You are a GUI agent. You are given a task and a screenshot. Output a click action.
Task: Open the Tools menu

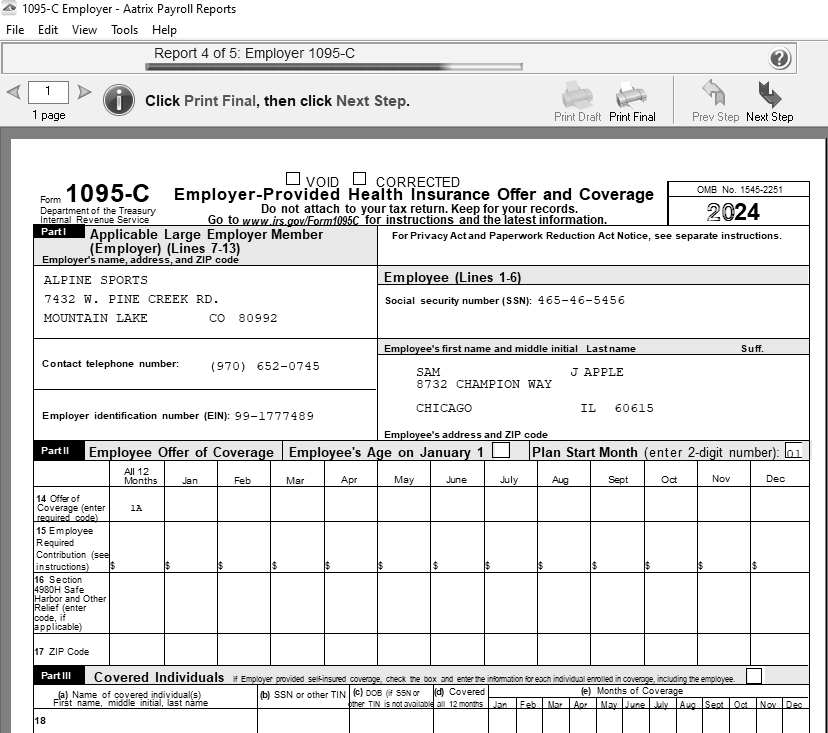click(x=124, y=30)
